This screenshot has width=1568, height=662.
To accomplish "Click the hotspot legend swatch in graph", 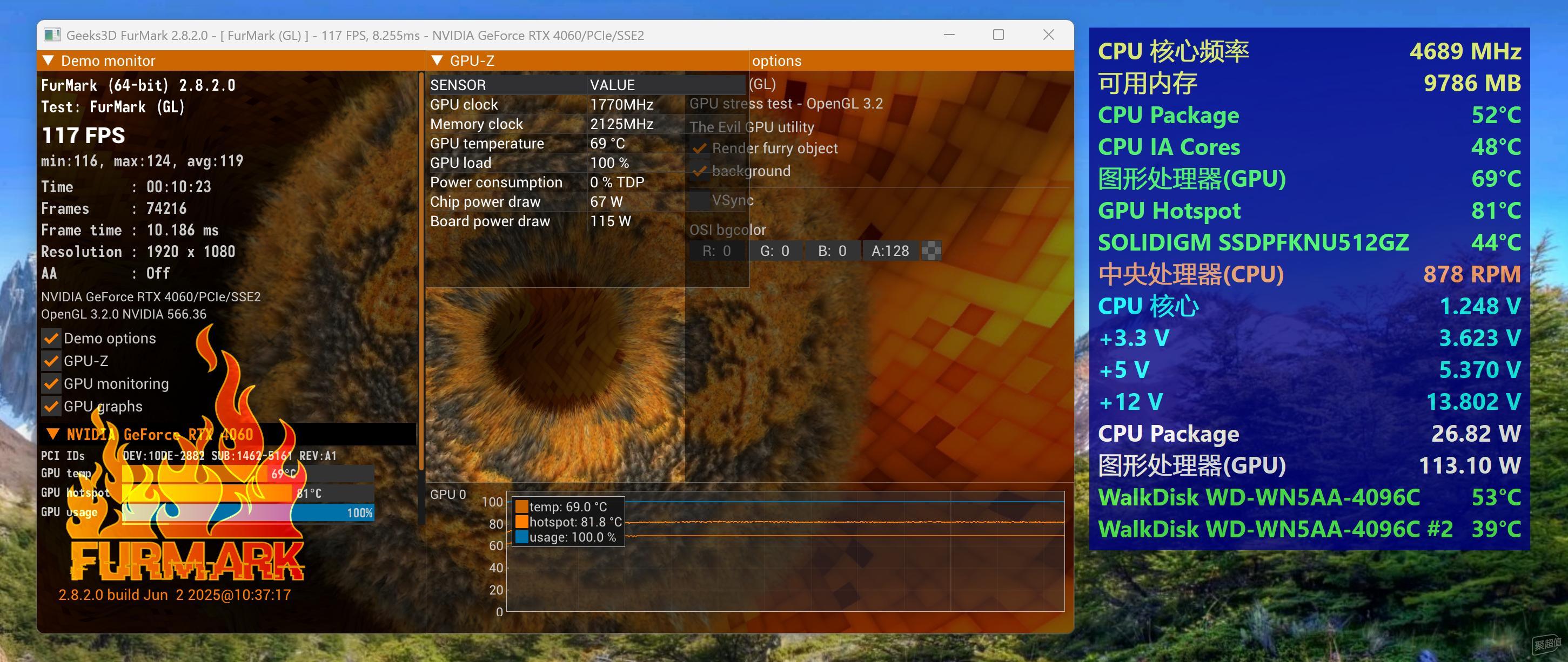I will coord(521,522).
